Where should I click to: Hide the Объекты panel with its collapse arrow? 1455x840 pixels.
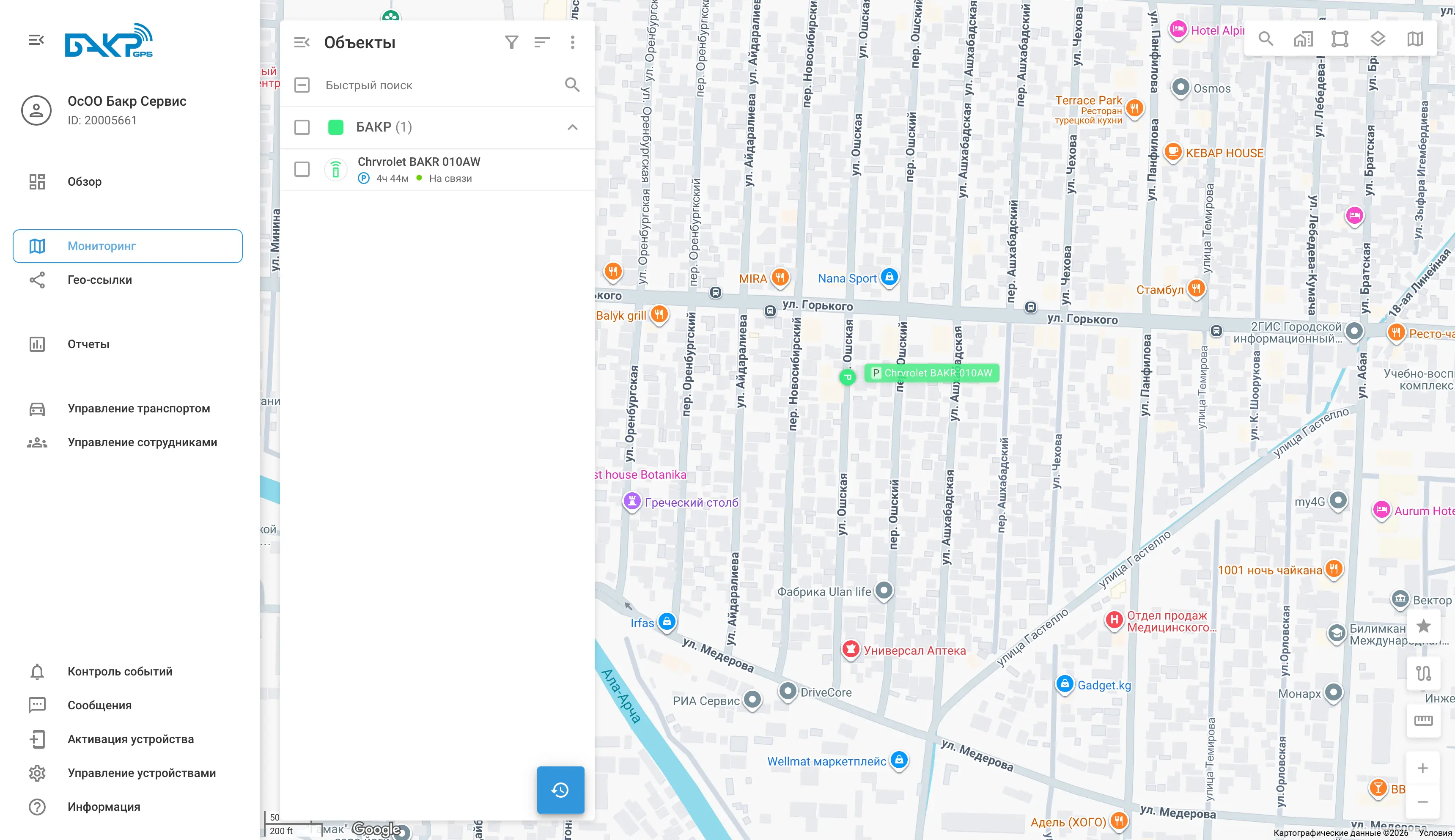[x=302, y=41]
